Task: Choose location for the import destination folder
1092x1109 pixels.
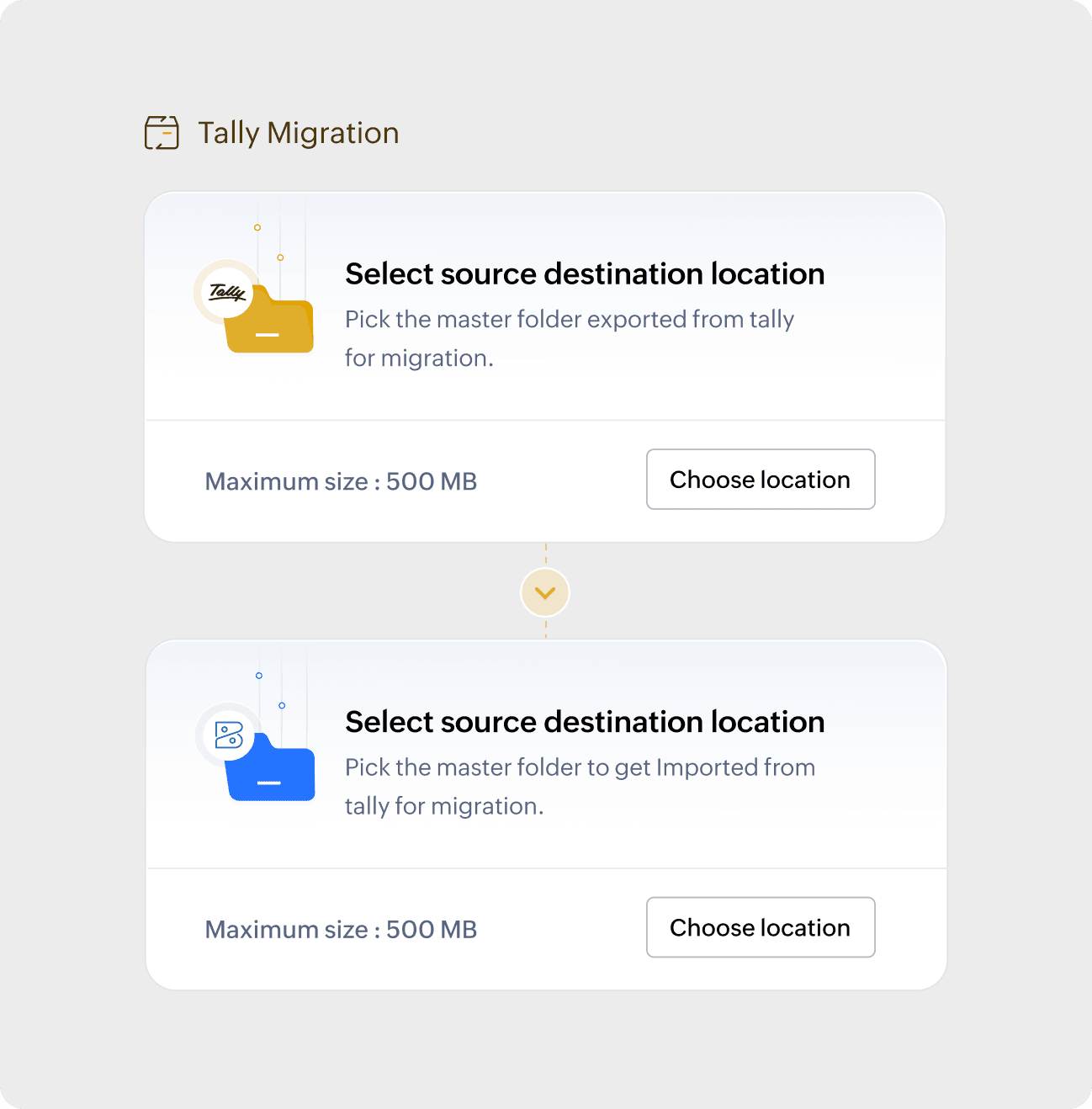Action: coord(760,927)
